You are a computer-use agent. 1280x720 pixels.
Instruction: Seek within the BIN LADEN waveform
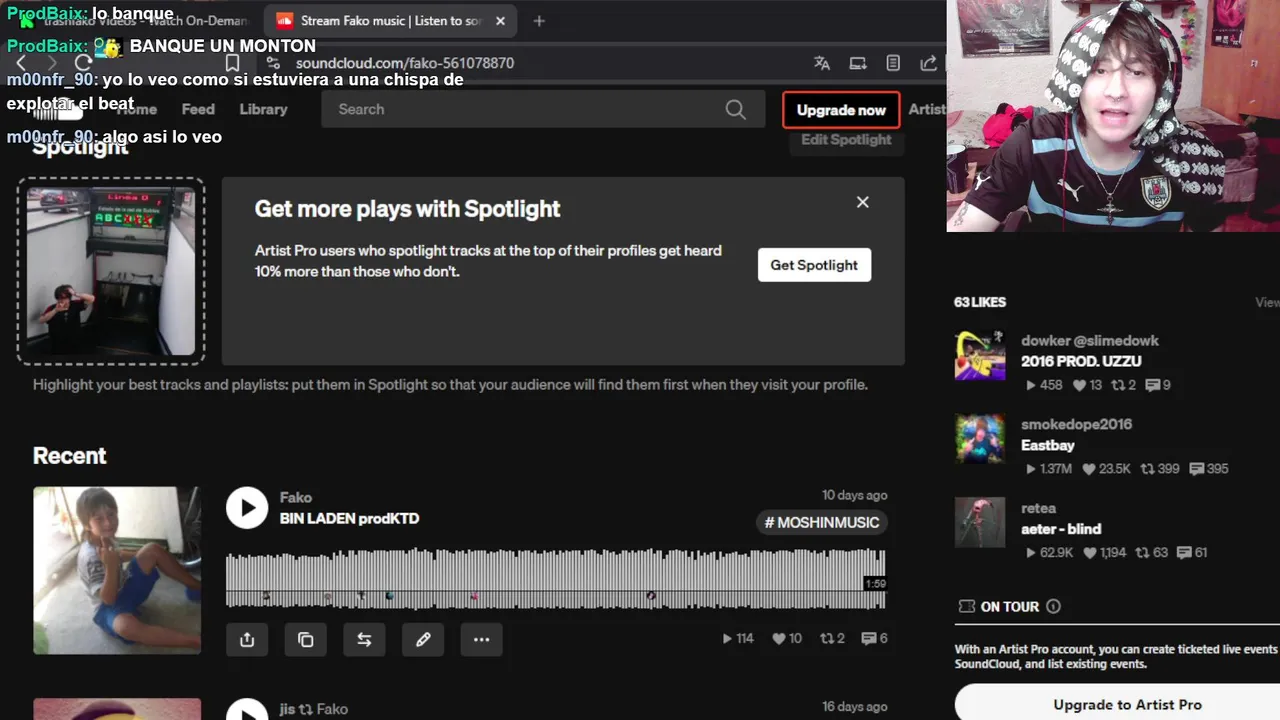click(x=555, y=578)
